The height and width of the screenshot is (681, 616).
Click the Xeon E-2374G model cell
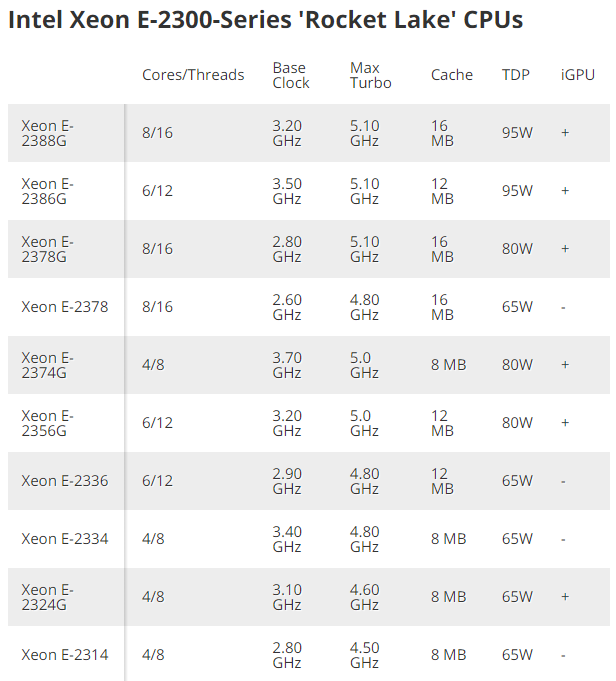coord(48,365)
